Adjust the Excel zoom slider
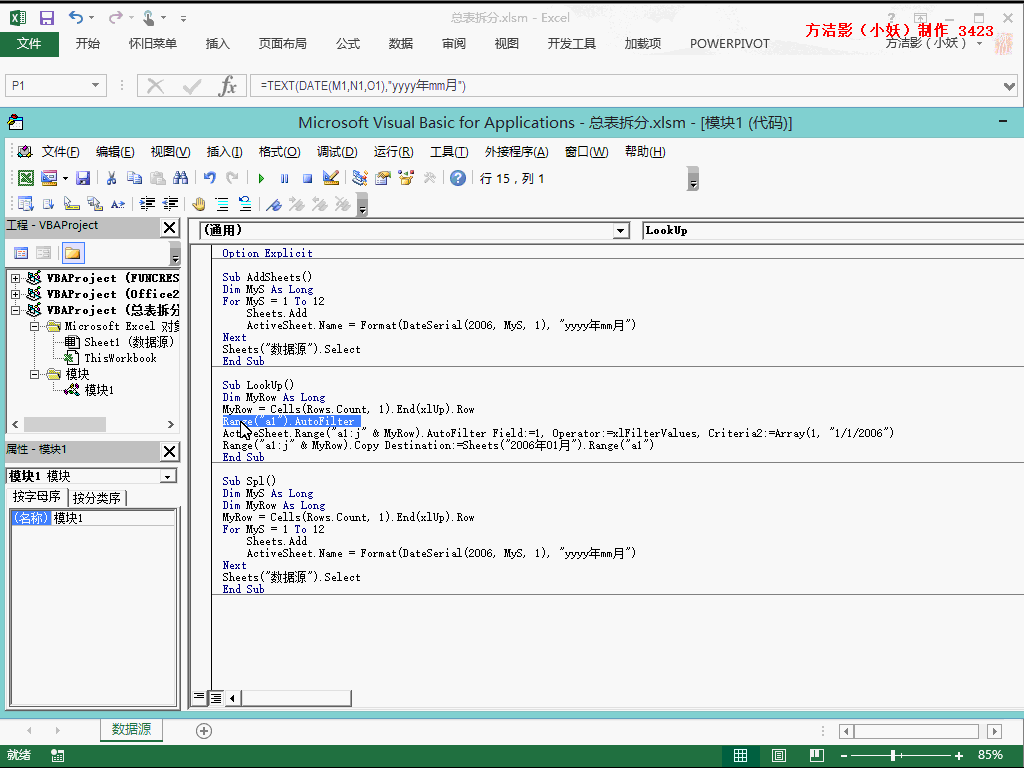 coord(893,756)
